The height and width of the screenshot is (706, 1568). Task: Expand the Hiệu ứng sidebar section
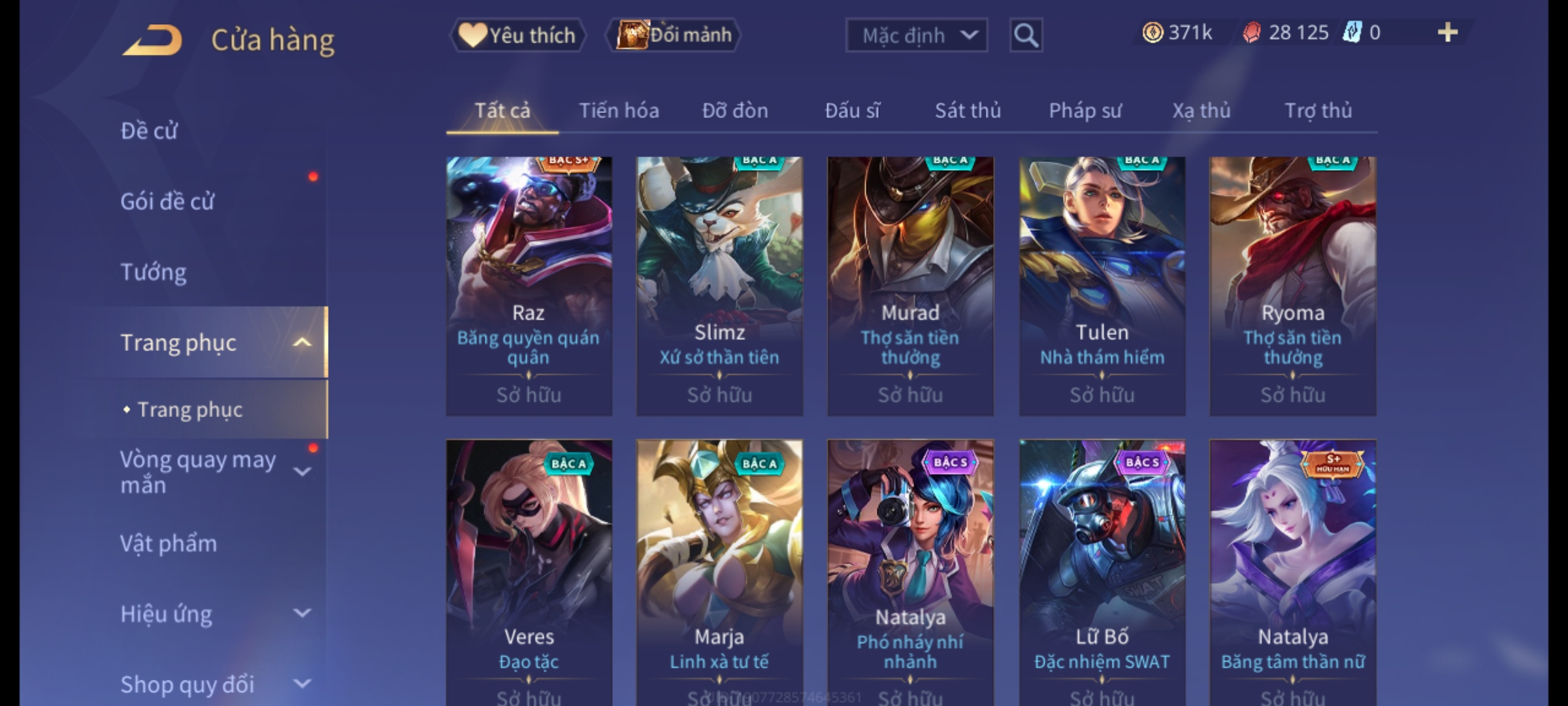pos(302,613)
